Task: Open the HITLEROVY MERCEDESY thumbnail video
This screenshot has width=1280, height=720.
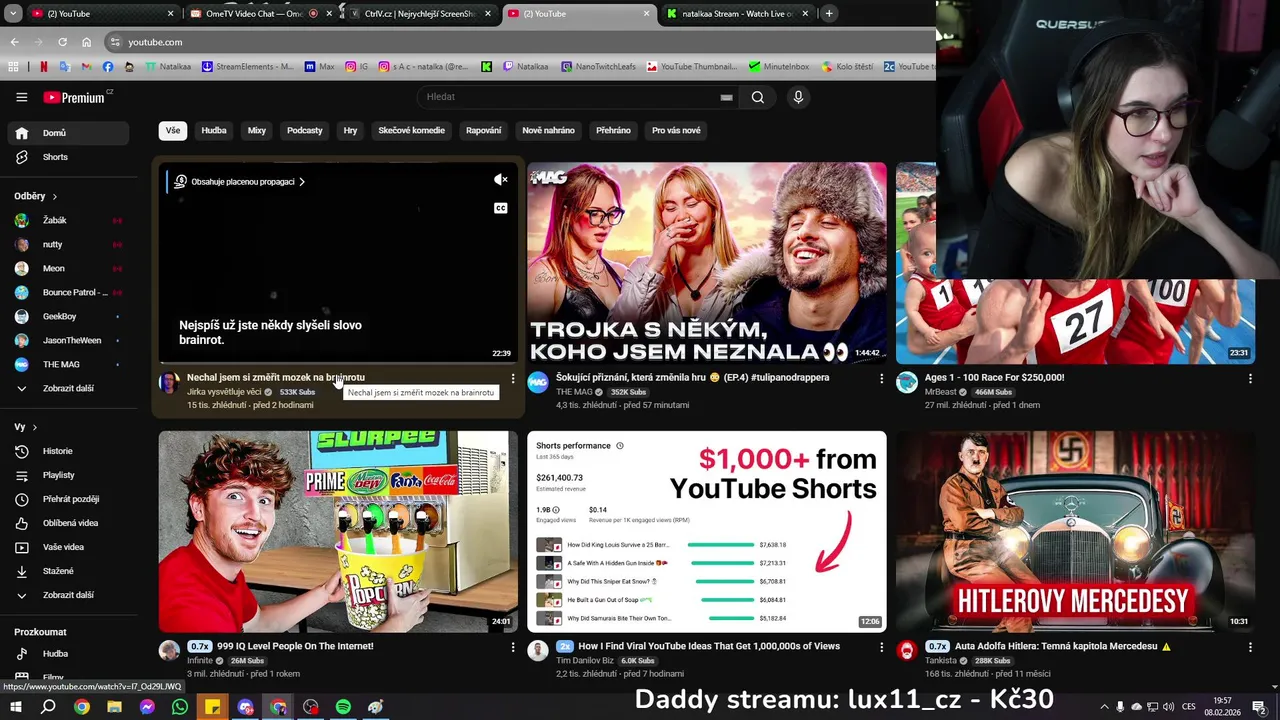Action: [1075, 531]
